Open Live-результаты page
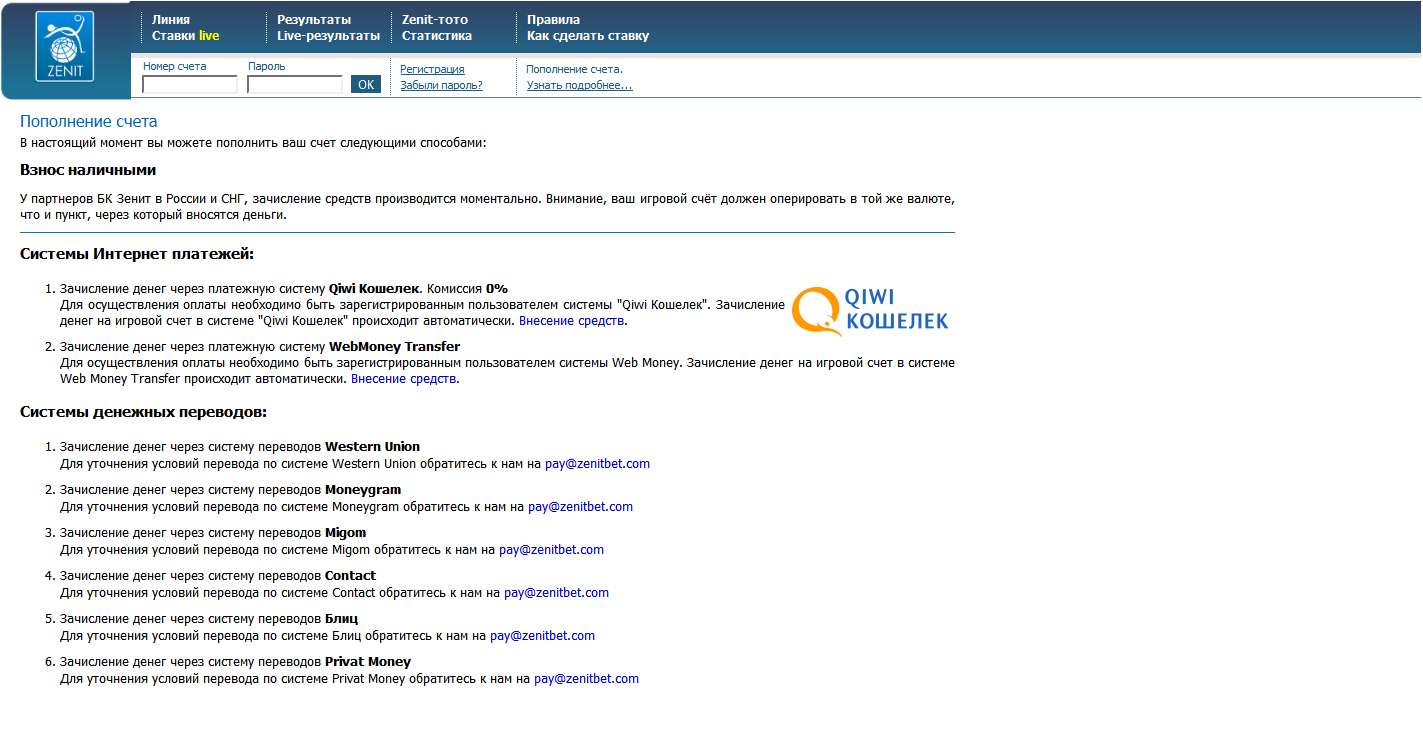 click(x=328, y=36)
